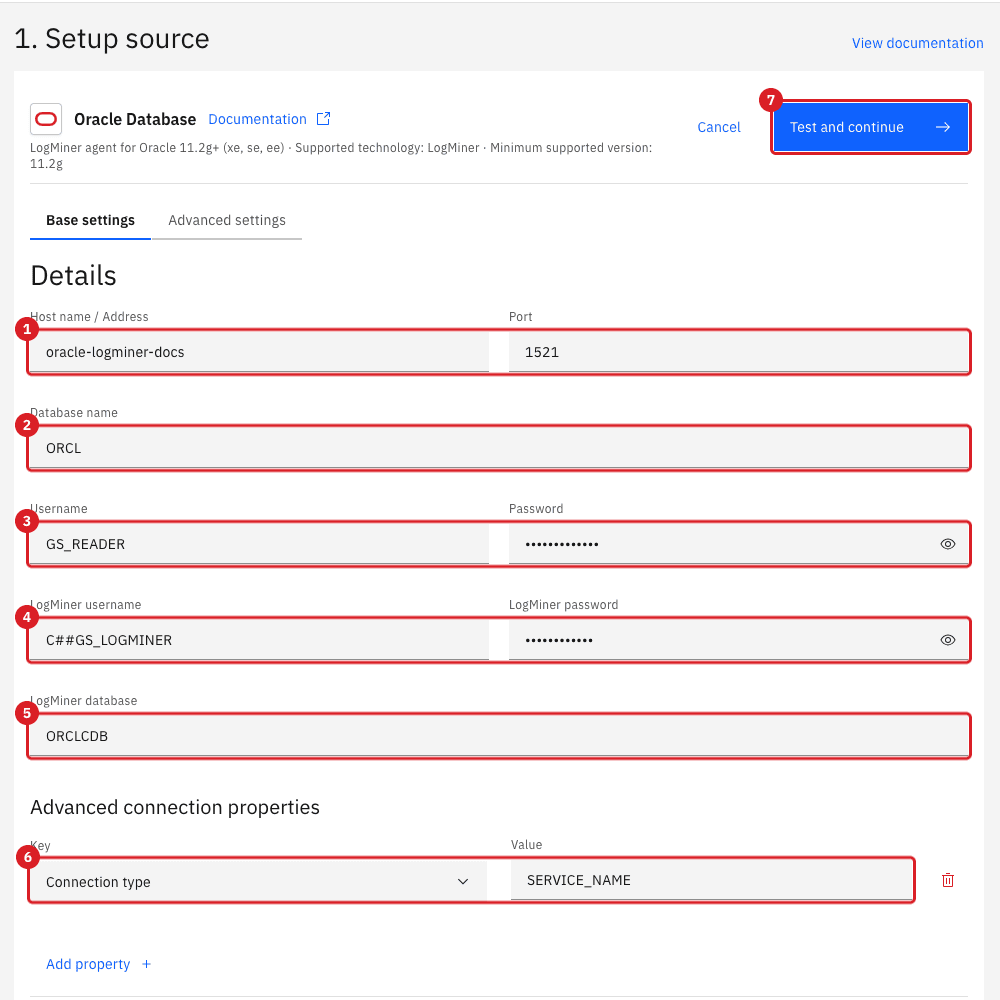The image size is (1000, 1000).
Task: Show the Password field value
Action: (x=948, y=544)
